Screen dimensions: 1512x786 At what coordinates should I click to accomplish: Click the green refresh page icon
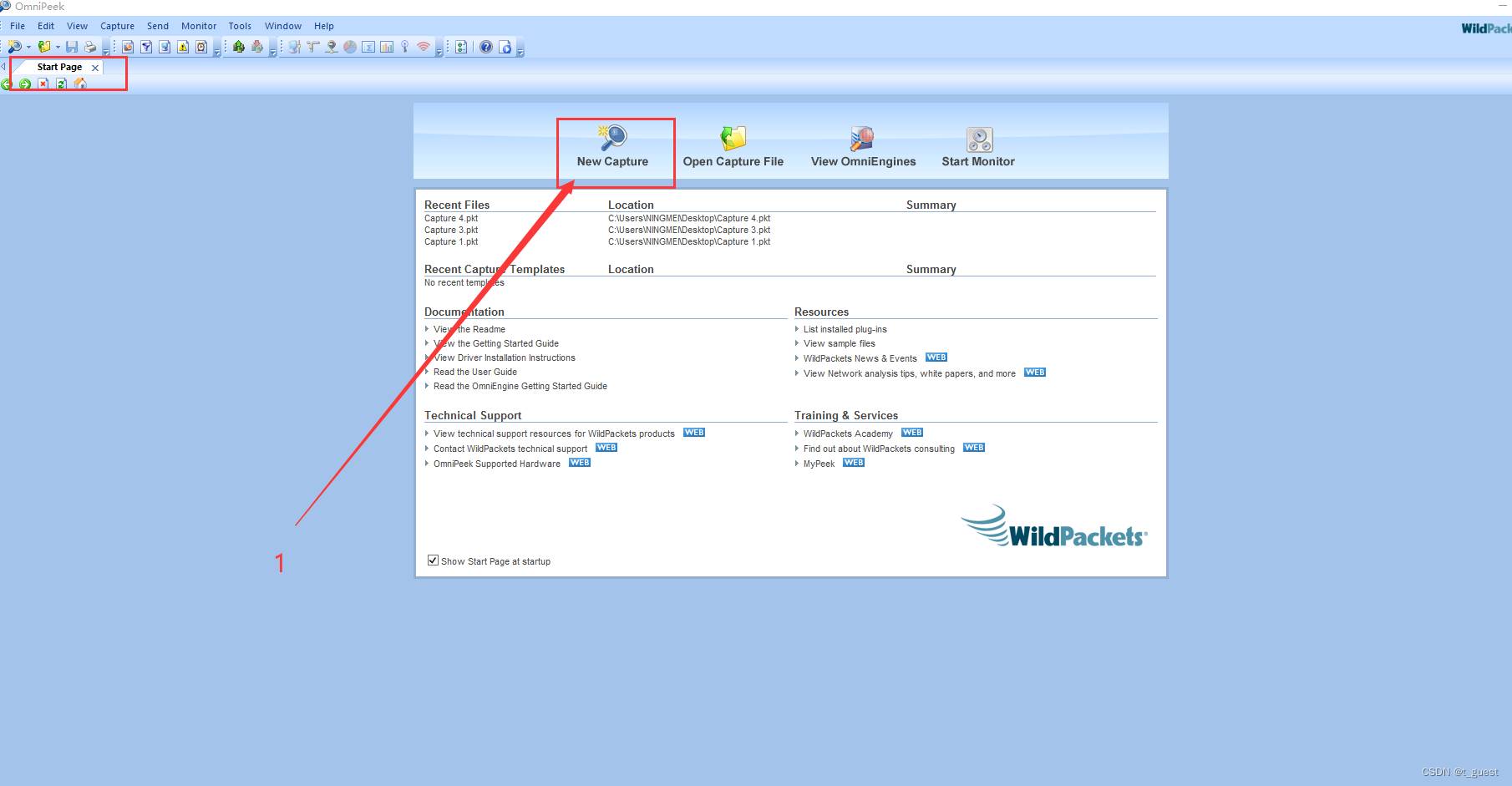coord(61,84)
